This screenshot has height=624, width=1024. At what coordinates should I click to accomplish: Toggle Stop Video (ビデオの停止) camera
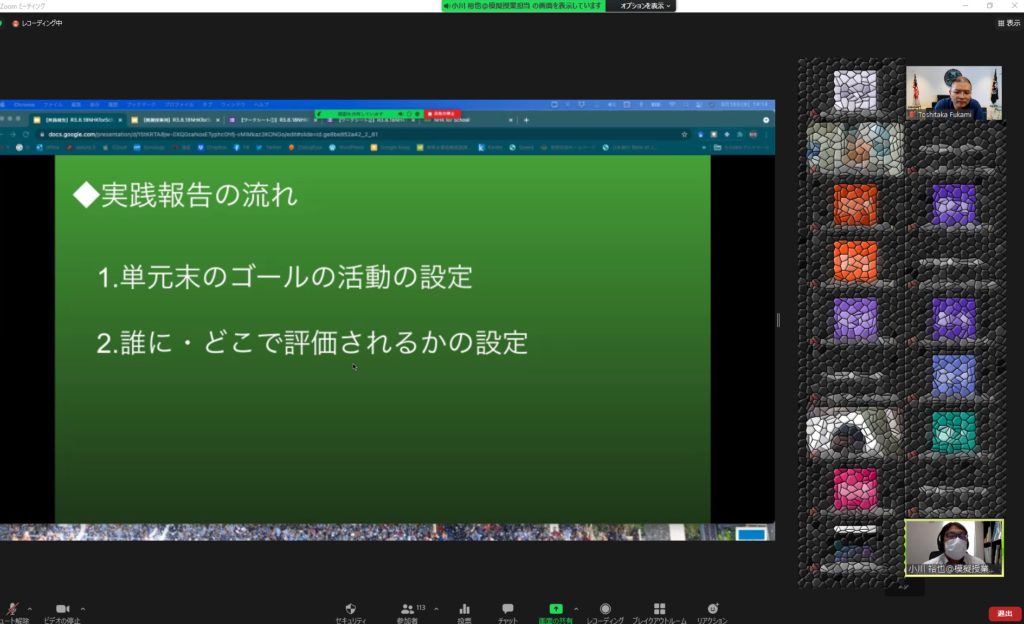(x=62, y=609)
